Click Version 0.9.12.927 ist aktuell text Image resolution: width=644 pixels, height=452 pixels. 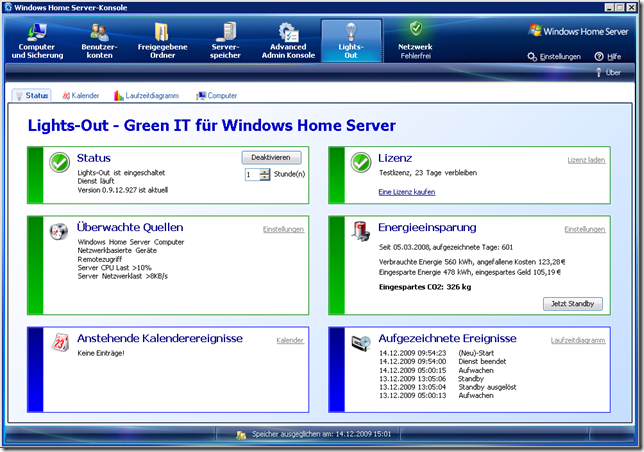pos(122,190)
